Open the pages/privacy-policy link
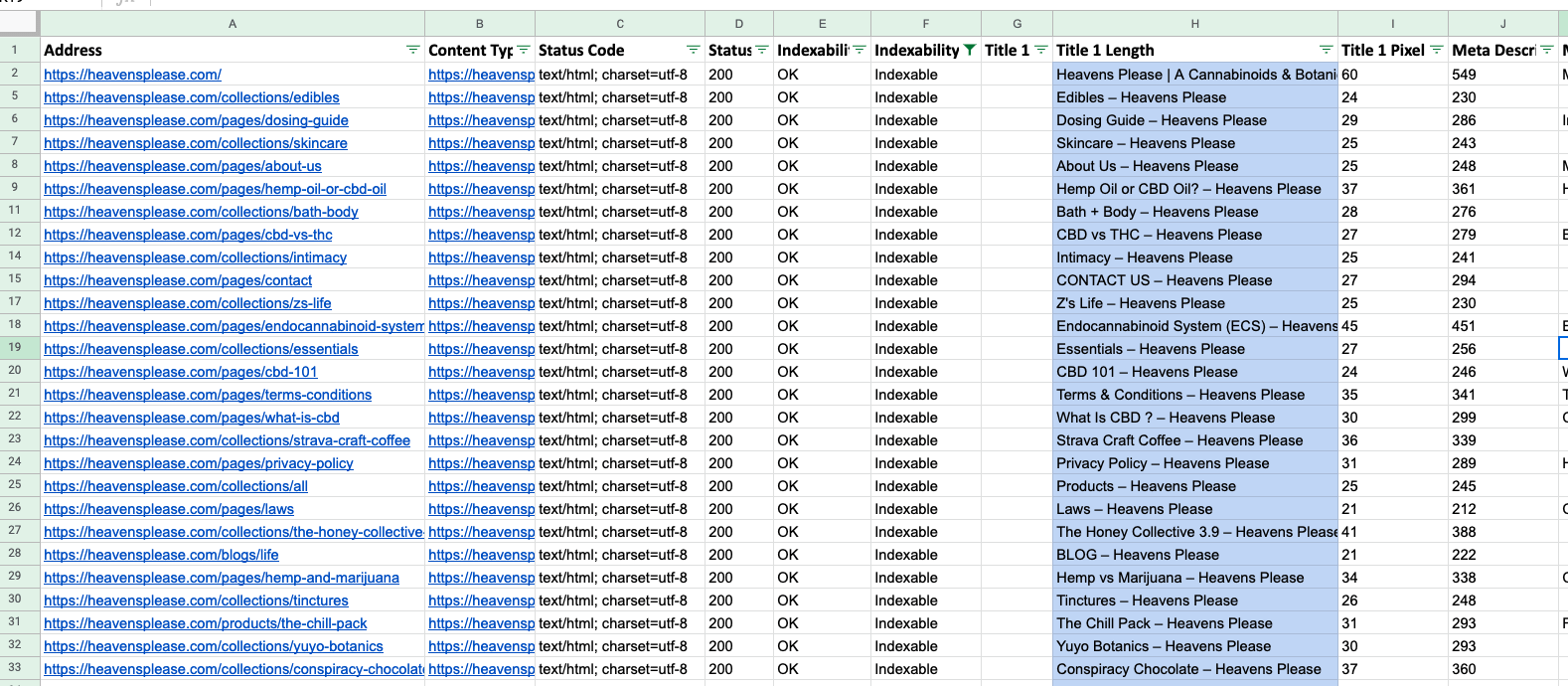Viewport: 1568px width, 686px height. click(199, 463)
